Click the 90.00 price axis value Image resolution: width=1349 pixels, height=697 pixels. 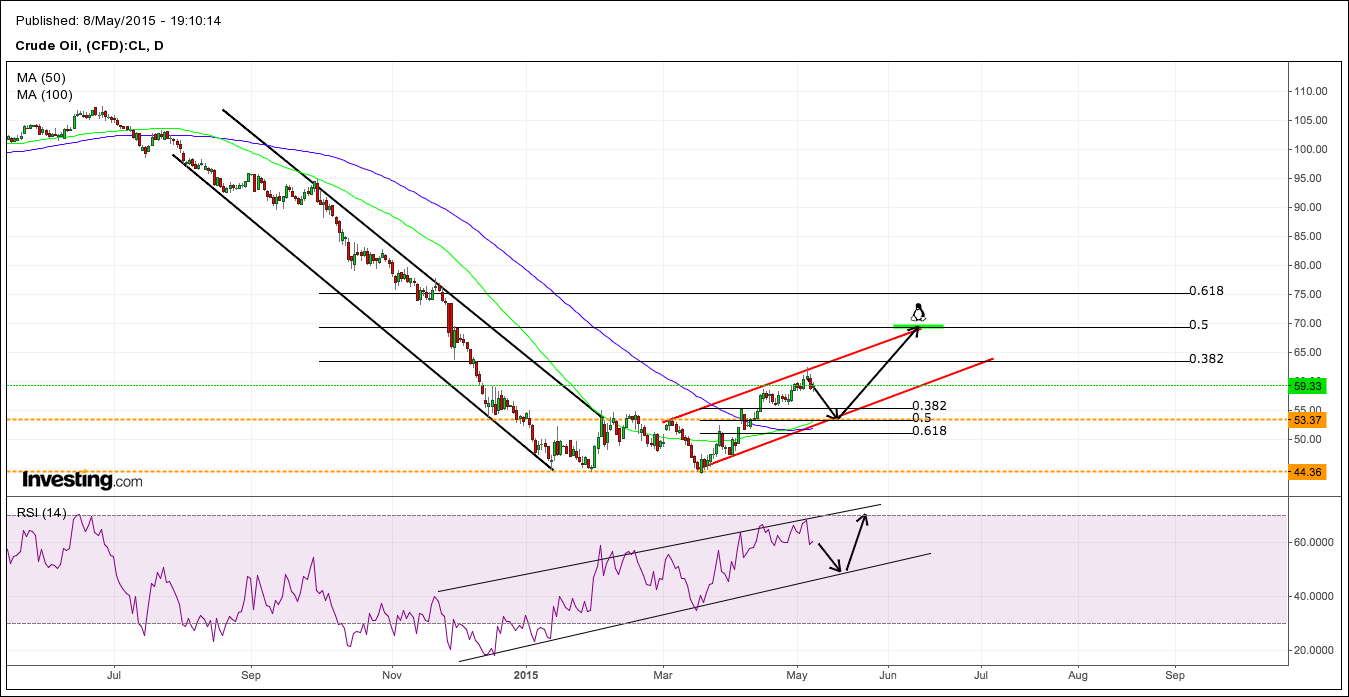coord(1310,207)
